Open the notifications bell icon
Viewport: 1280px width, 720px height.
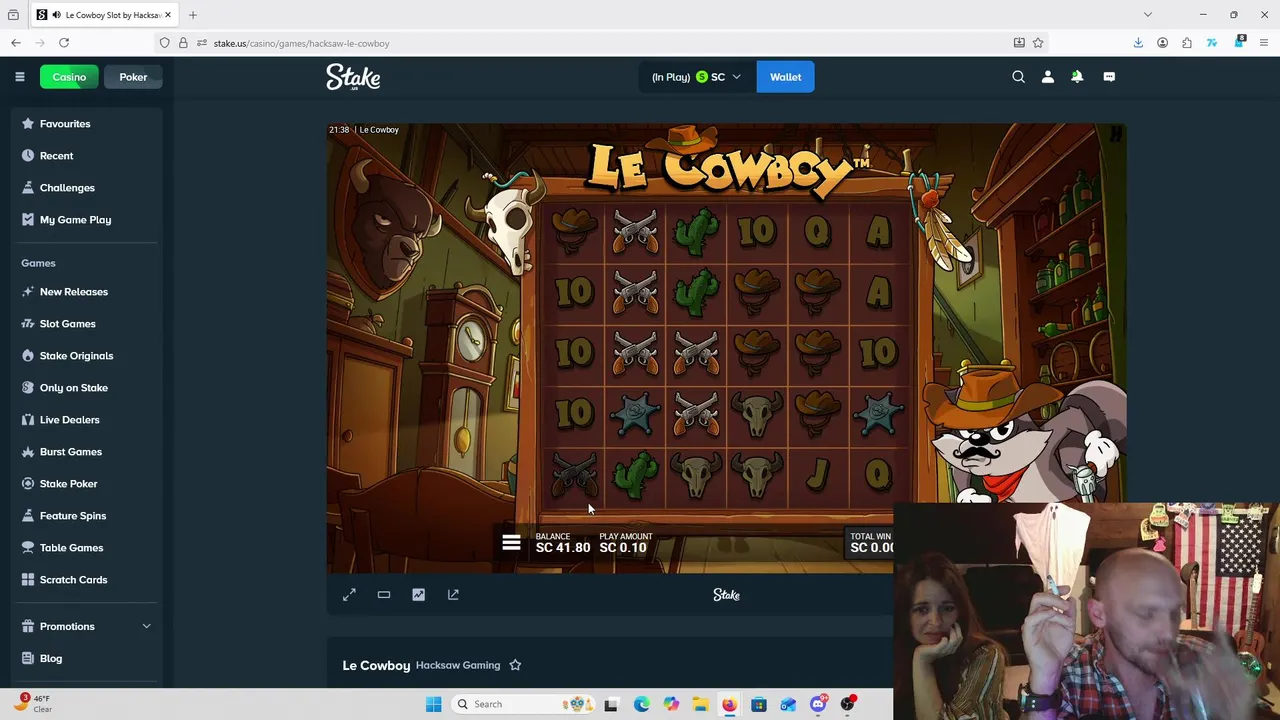1077,77
